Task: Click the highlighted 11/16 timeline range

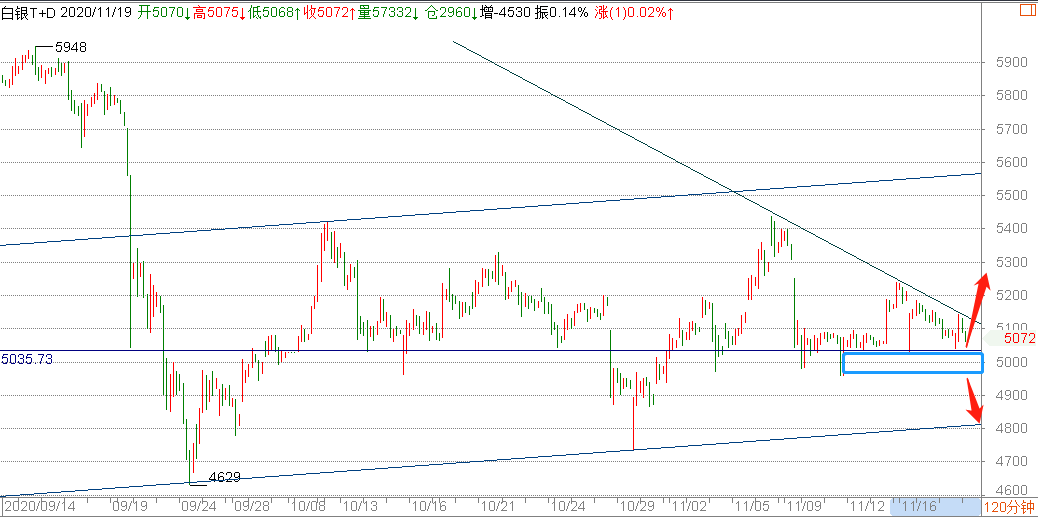Action: pyautogui.click(x=934, y=507)
